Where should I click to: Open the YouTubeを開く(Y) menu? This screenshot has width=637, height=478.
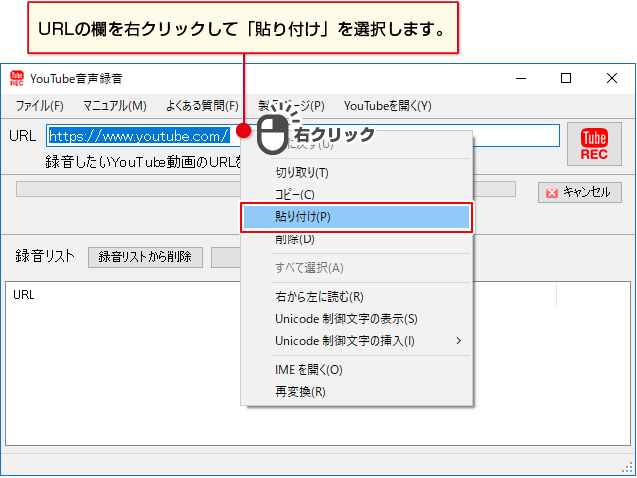tap(388, 106)
